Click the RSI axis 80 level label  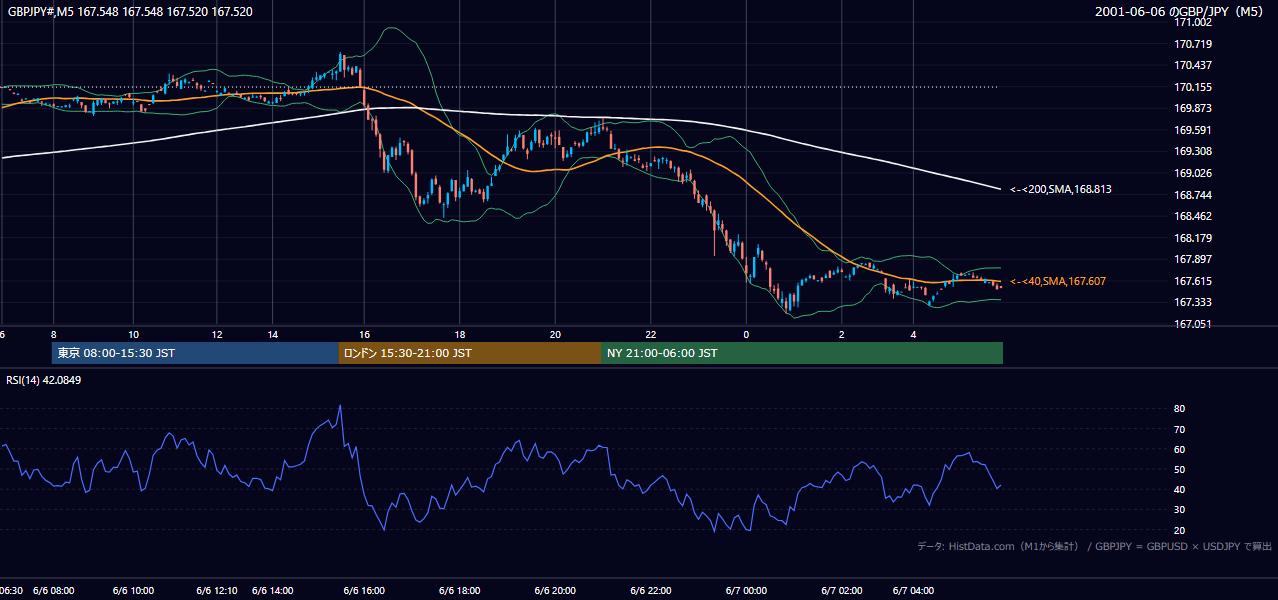click(x=1180, y=409)
